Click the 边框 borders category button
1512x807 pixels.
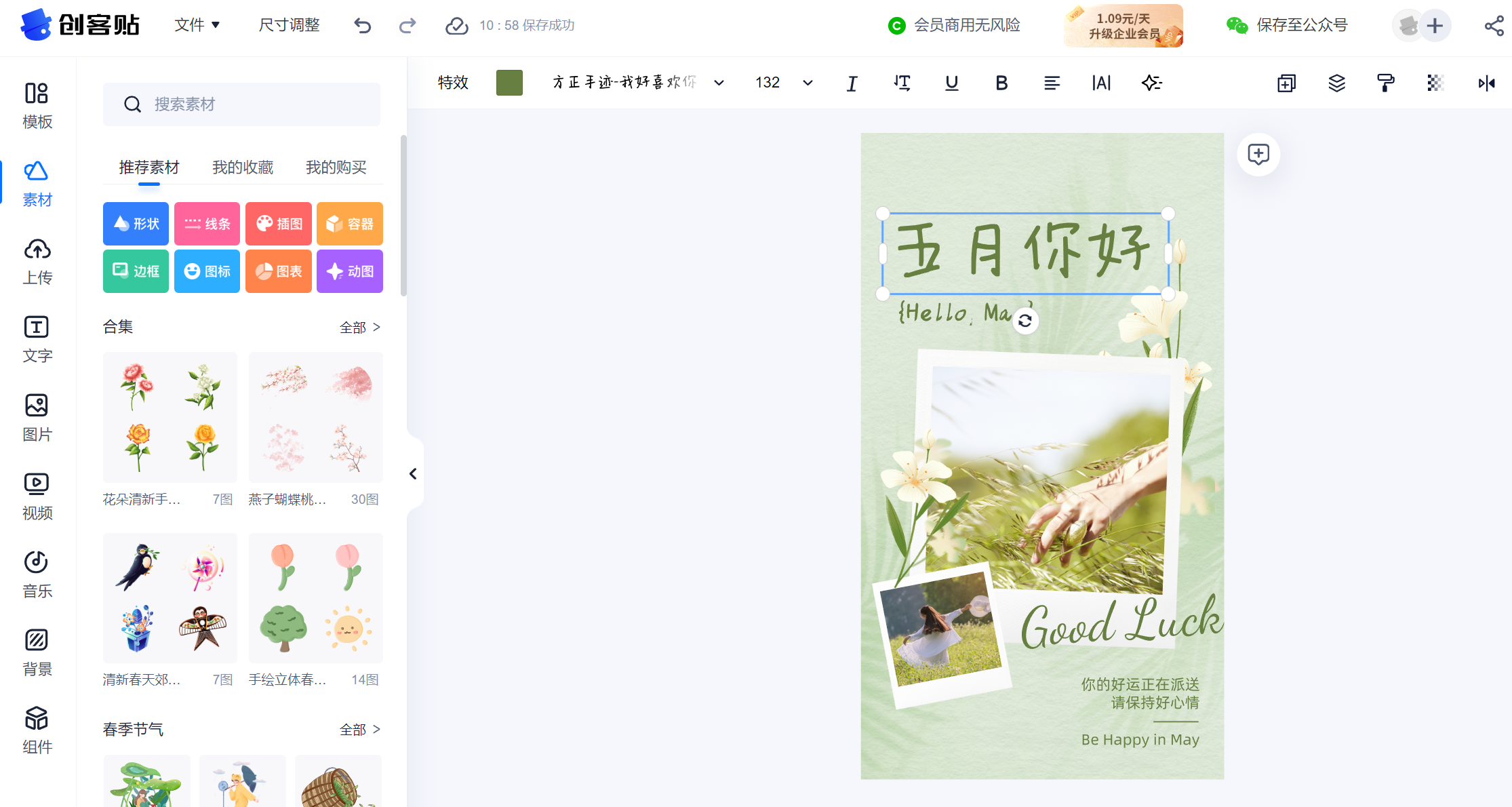136,271
